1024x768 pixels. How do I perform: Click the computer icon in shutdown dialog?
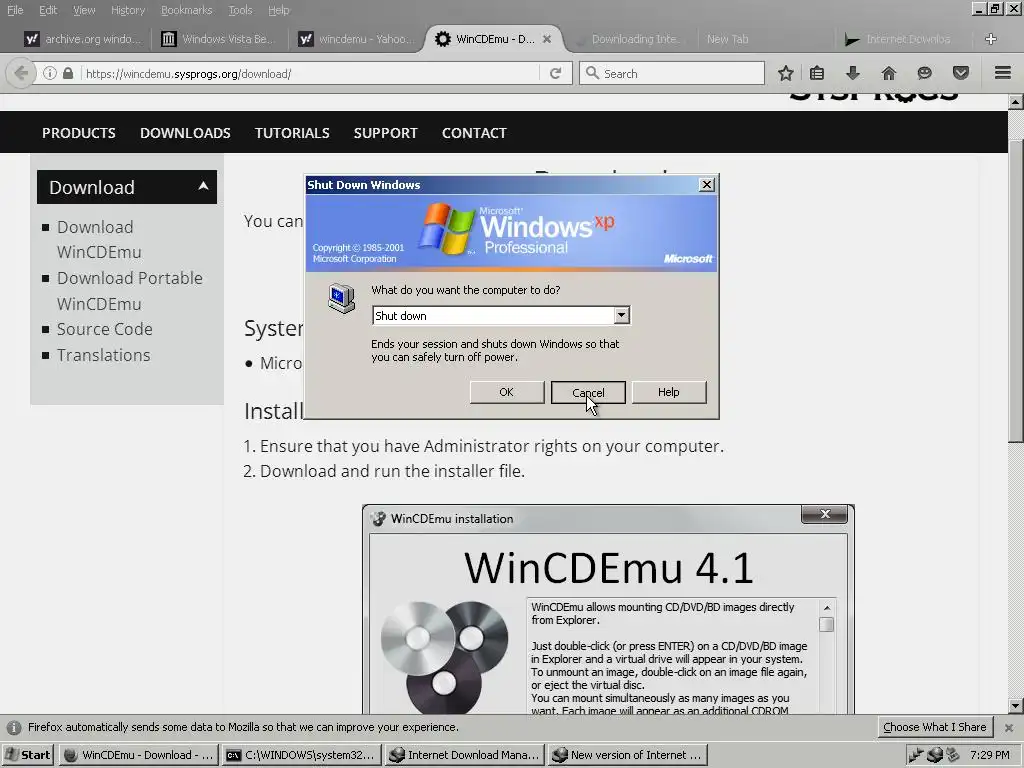tap(342, 298)
